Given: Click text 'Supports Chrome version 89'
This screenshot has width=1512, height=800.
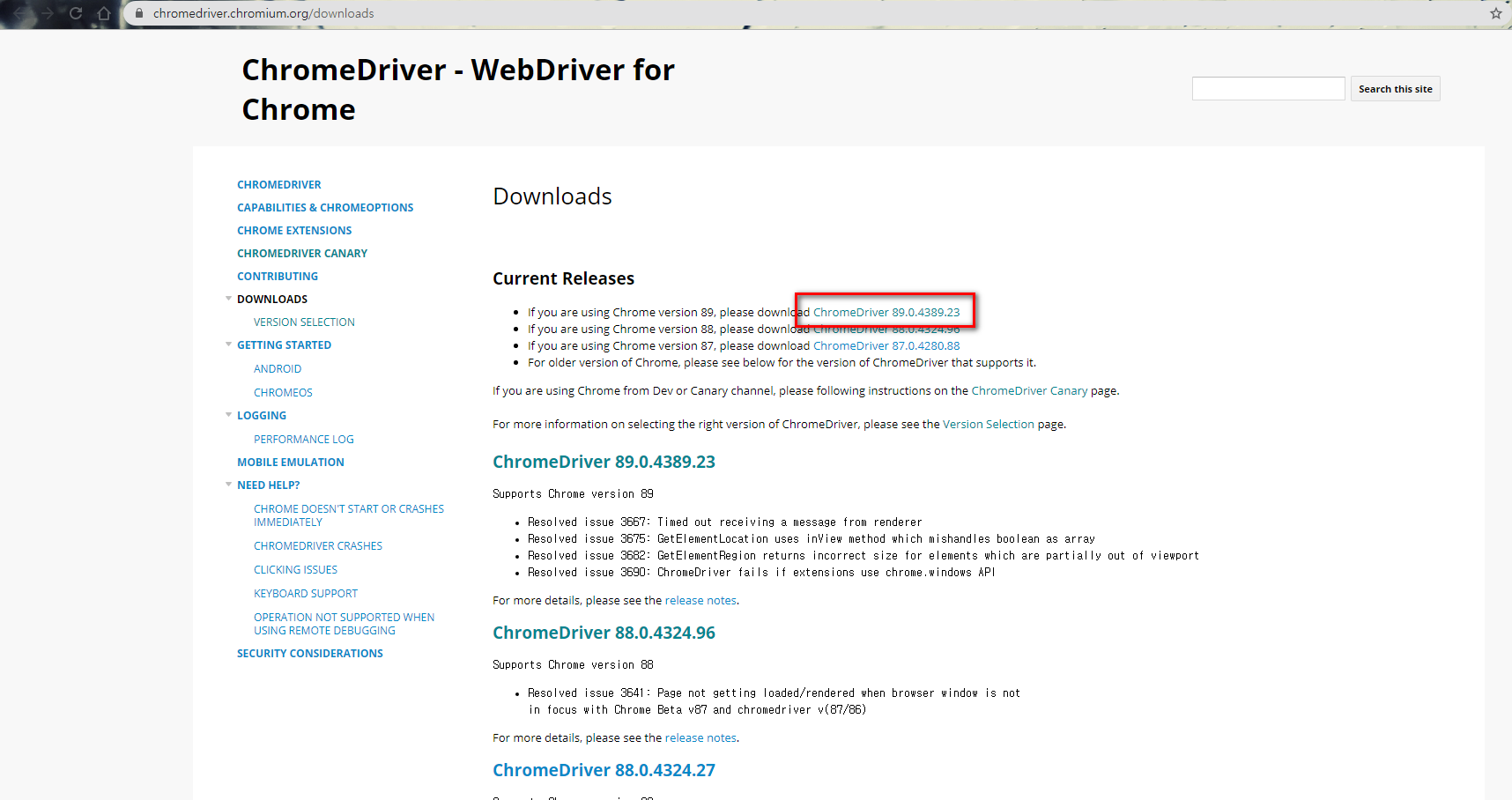Looking at the screenshot, I should click(573, 493).
